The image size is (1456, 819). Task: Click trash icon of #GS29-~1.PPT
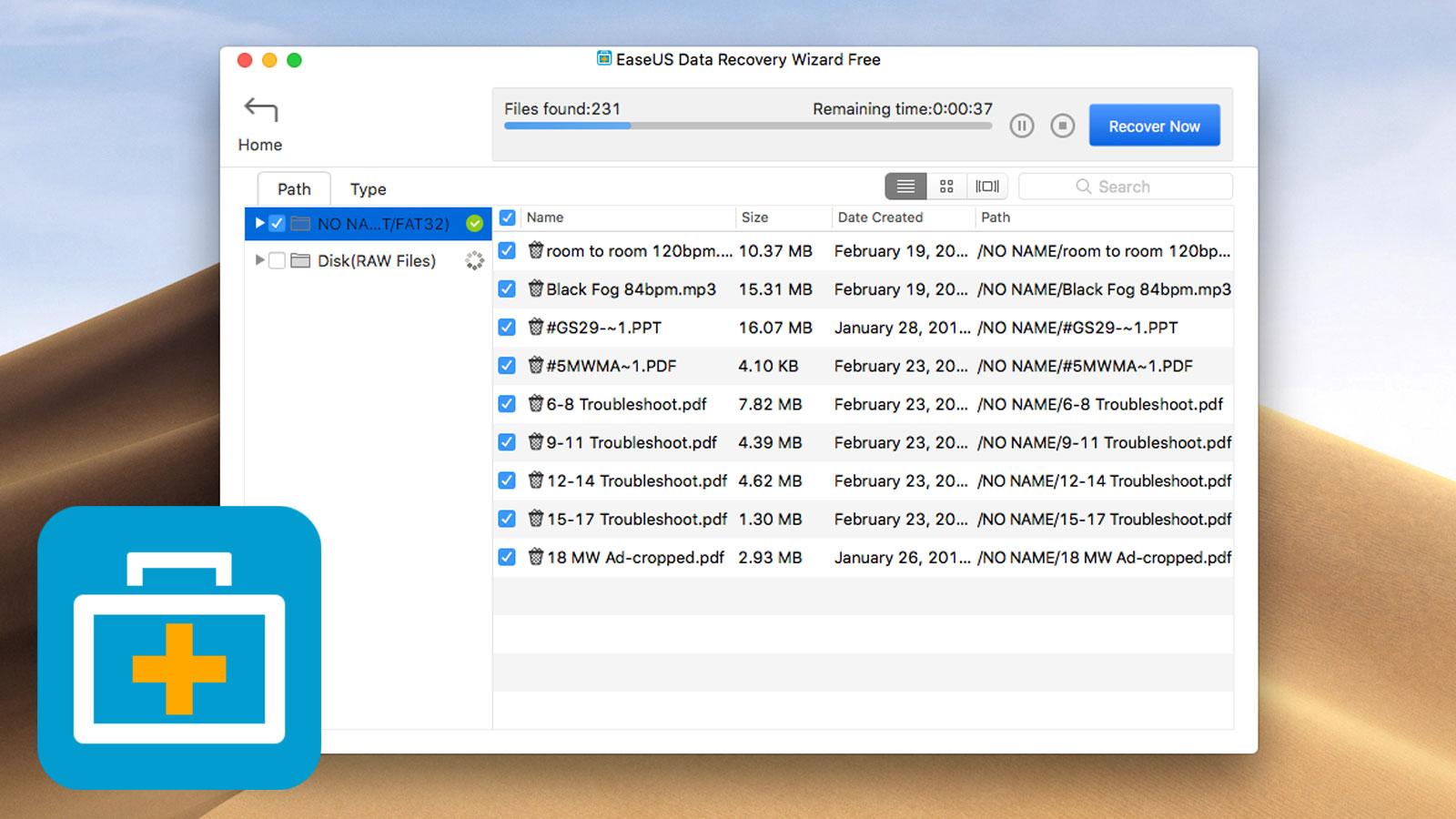(x=535, y=327)
